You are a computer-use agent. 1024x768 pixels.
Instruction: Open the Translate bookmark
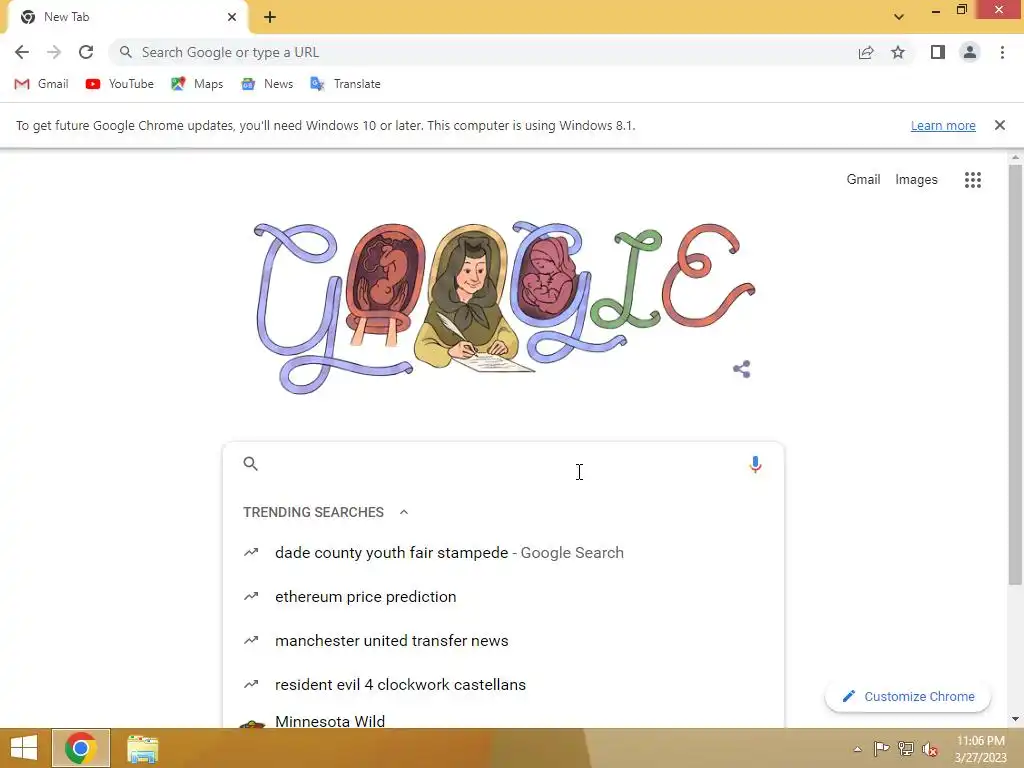click(x=345, y=84)
